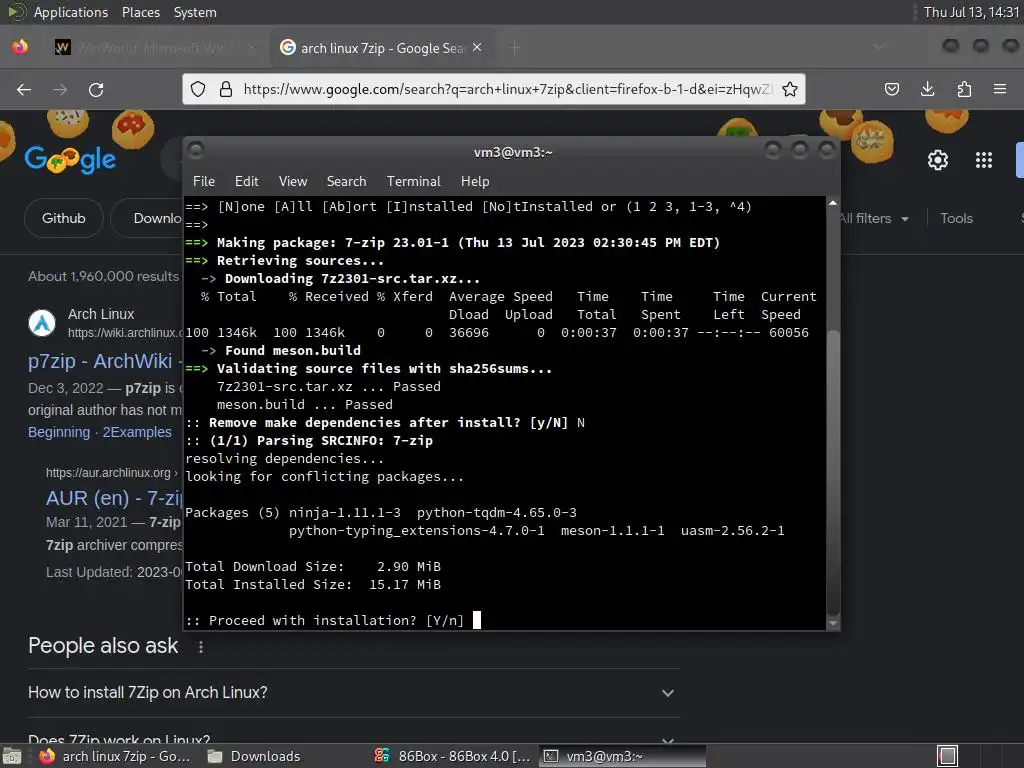The height and width of the screenshot is (768, 1024).
Task: Open the terminal Help menu
Action: [x=475, y=182]
